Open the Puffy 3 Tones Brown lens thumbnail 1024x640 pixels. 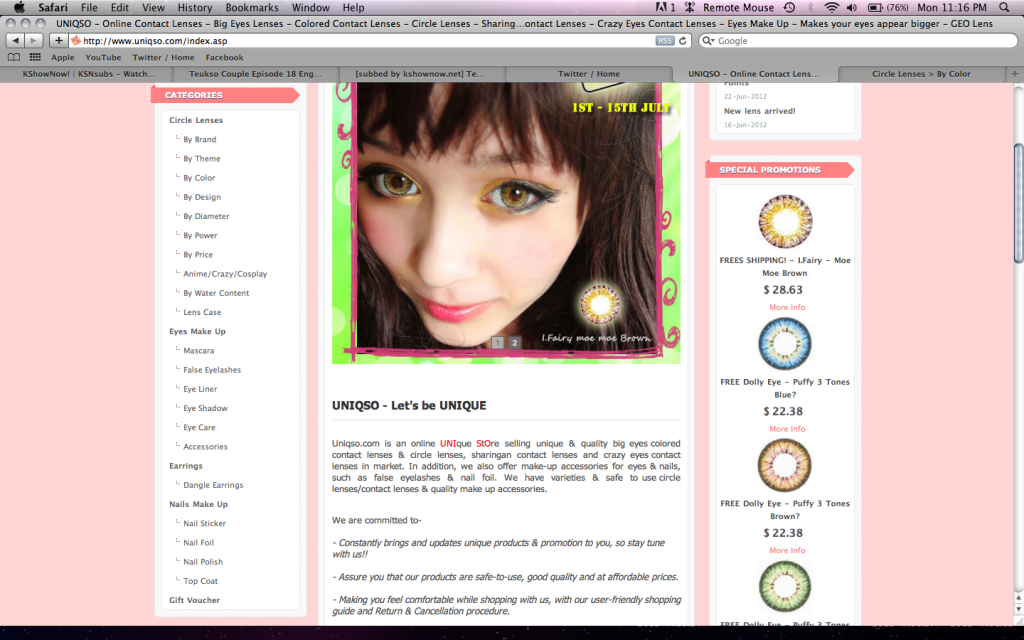click(784, 465)
